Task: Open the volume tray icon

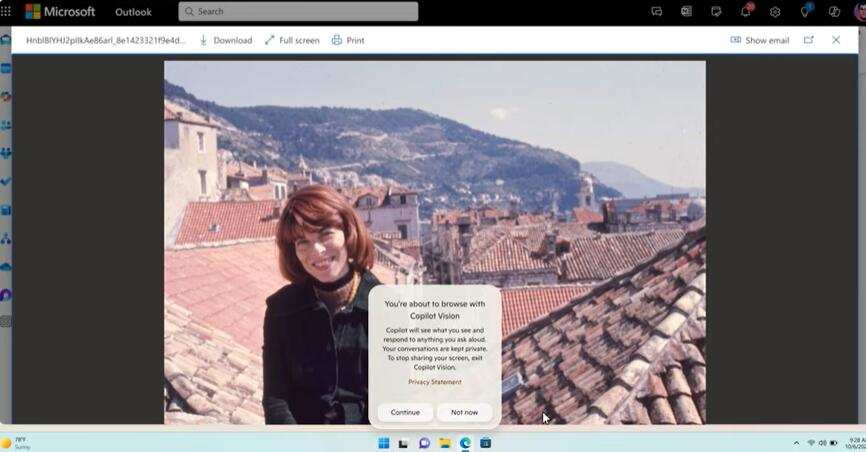Action: point(822,443)
